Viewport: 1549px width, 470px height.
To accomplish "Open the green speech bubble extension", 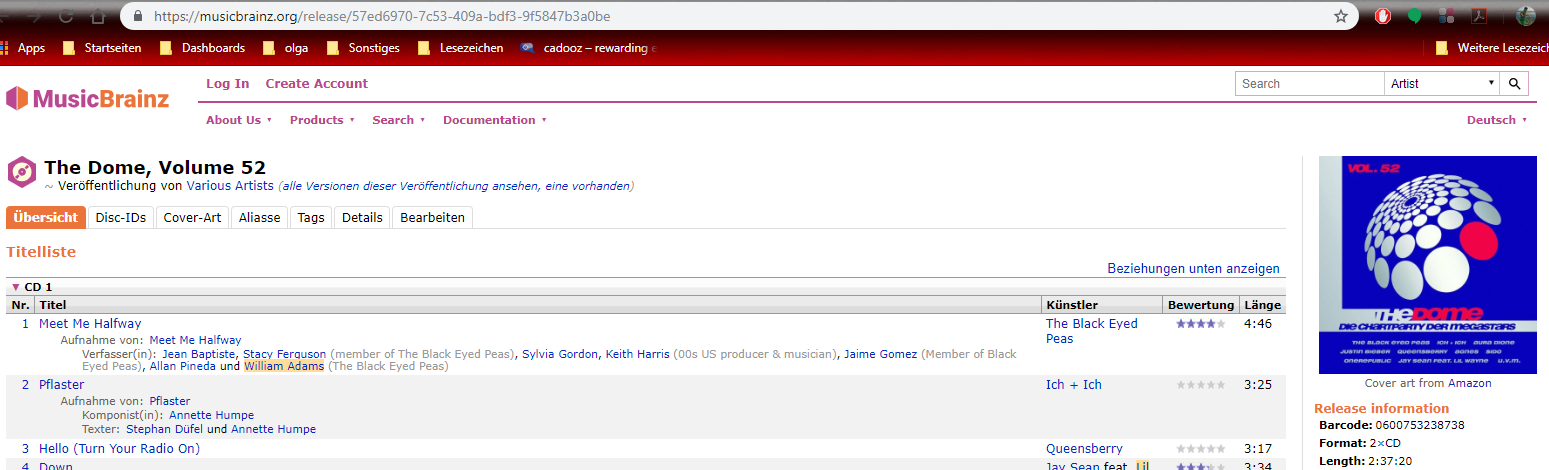I will click(1414, 16).
